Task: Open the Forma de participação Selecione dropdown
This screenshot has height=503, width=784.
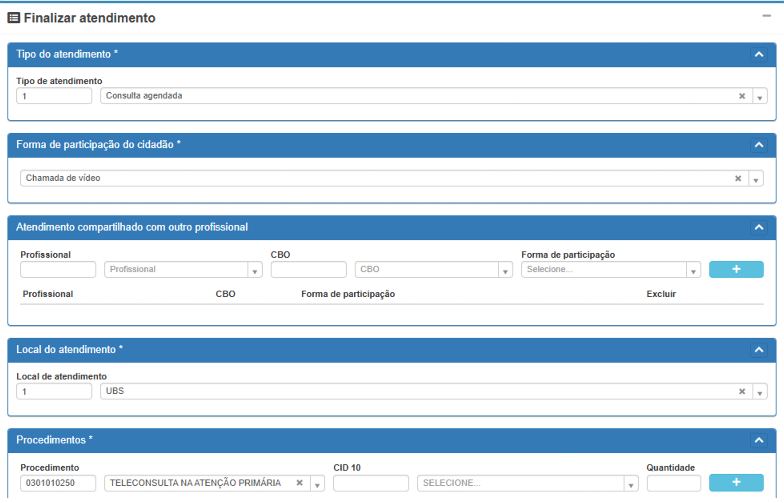Action: (692, 270)
